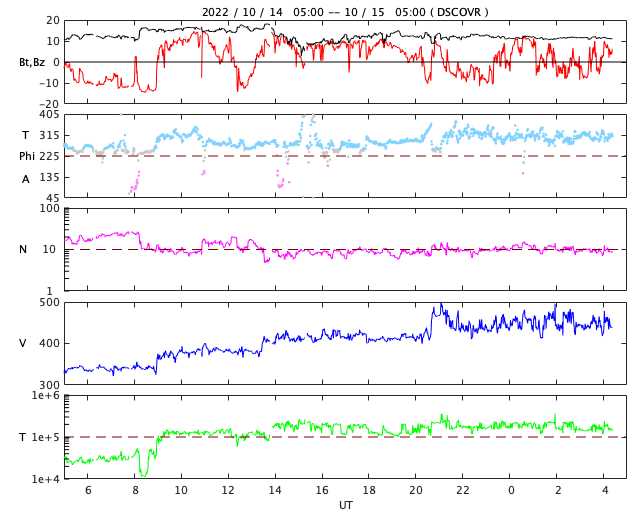The height and width of the screenshot is (512, 640).
Task: Click the "315" tick on the Phi axis
Action: point(49,135)
